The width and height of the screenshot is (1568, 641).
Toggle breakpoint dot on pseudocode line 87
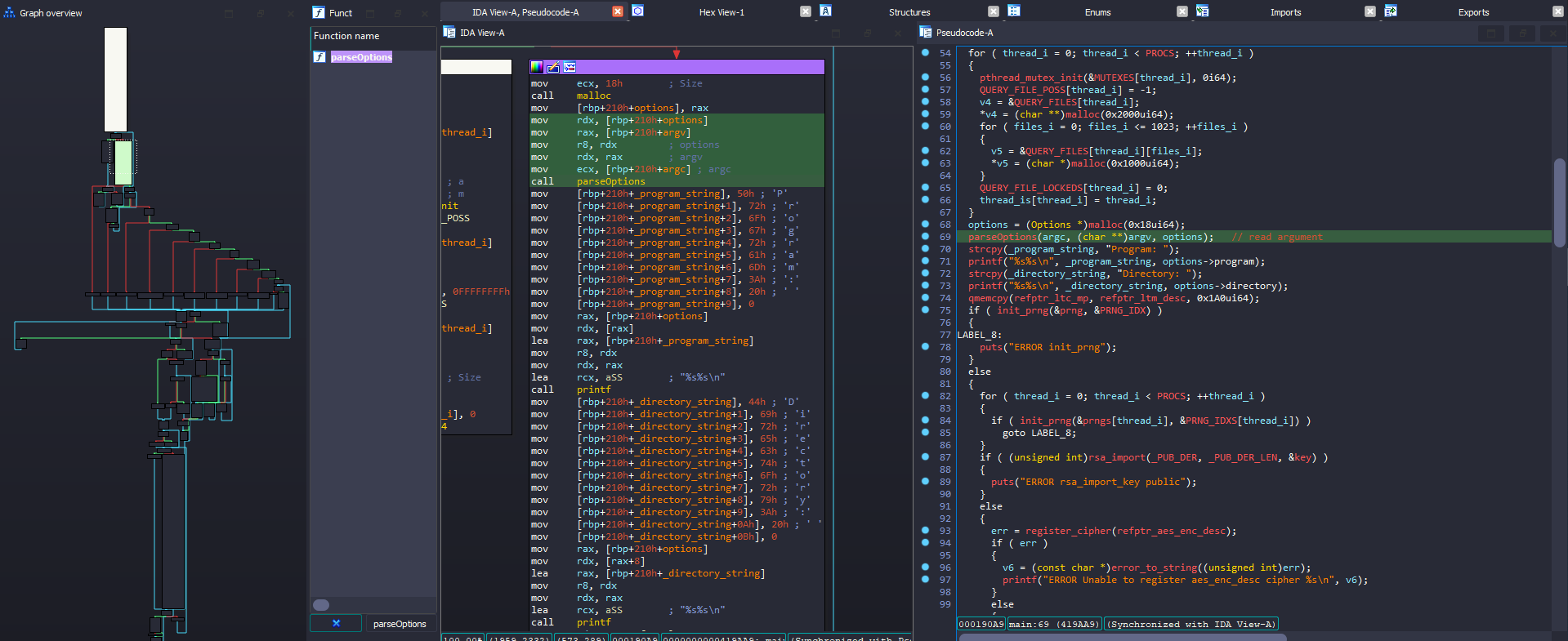coord(925,457)
